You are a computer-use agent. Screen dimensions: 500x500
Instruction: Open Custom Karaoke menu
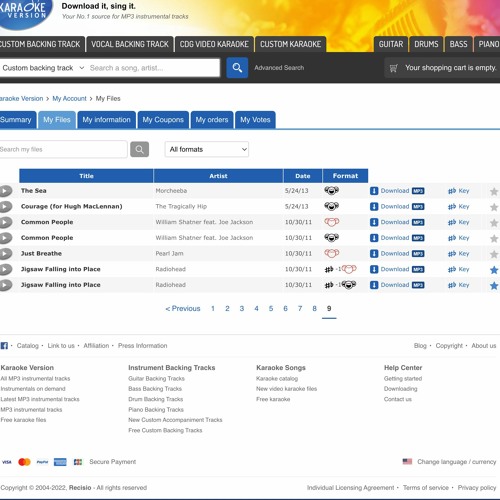[x=290, y=44]
